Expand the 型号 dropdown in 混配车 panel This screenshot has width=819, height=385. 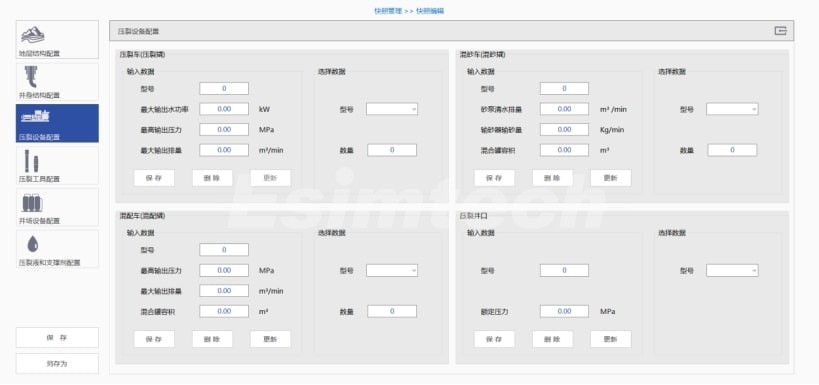392,271
